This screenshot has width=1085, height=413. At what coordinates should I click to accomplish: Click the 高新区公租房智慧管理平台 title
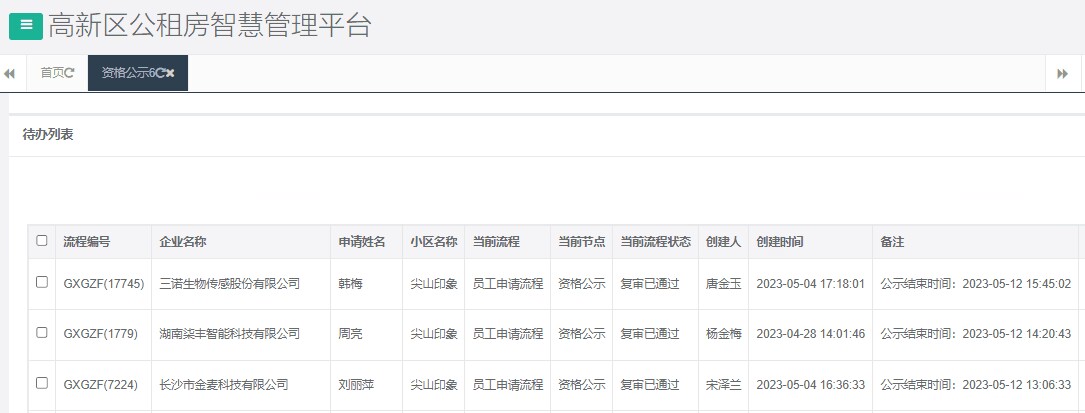click(x=210, y=26)
